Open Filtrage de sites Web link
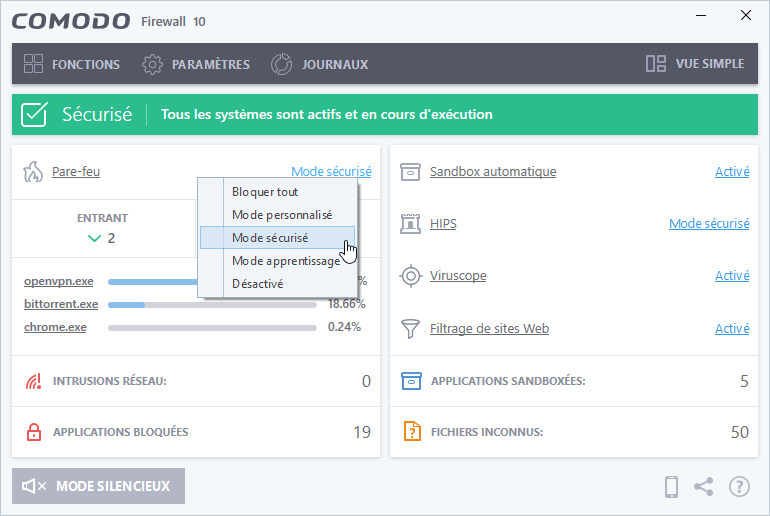770x516 pixels. tap(490, 328)
